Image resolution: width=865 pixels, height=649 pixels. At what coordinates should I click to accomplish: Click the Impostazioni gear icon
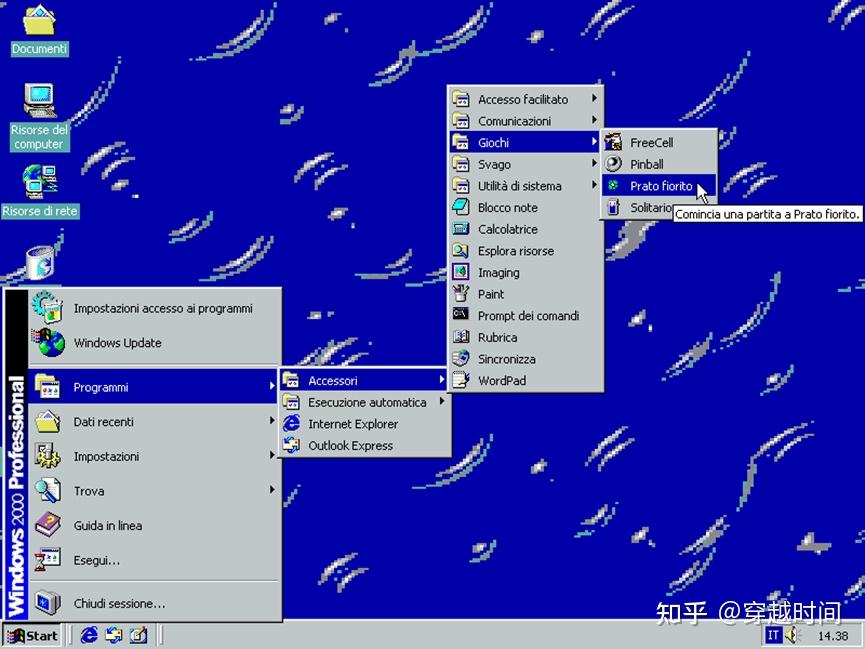pyautogui.click(x=47, y=456)
